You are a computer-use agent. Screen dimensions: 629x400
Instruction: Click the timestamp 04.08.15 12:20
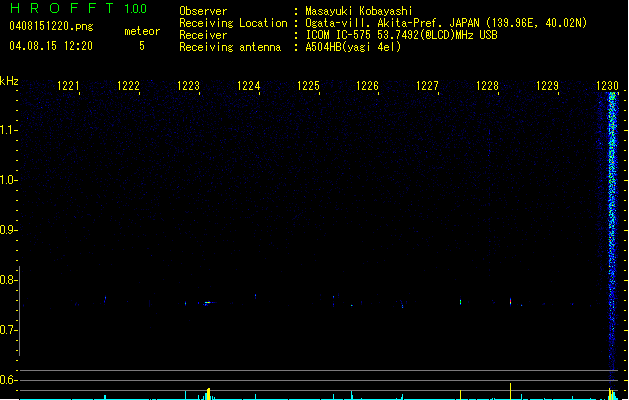coord(51,46)
